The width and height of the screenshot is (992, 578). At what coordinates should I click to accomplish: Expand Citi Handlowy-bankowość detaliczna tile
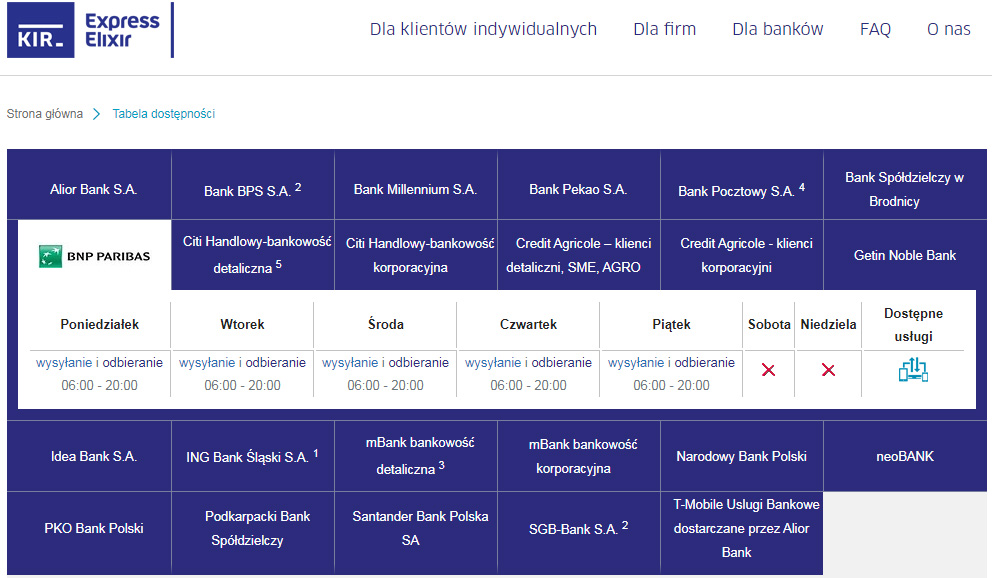tap(253, 255)
